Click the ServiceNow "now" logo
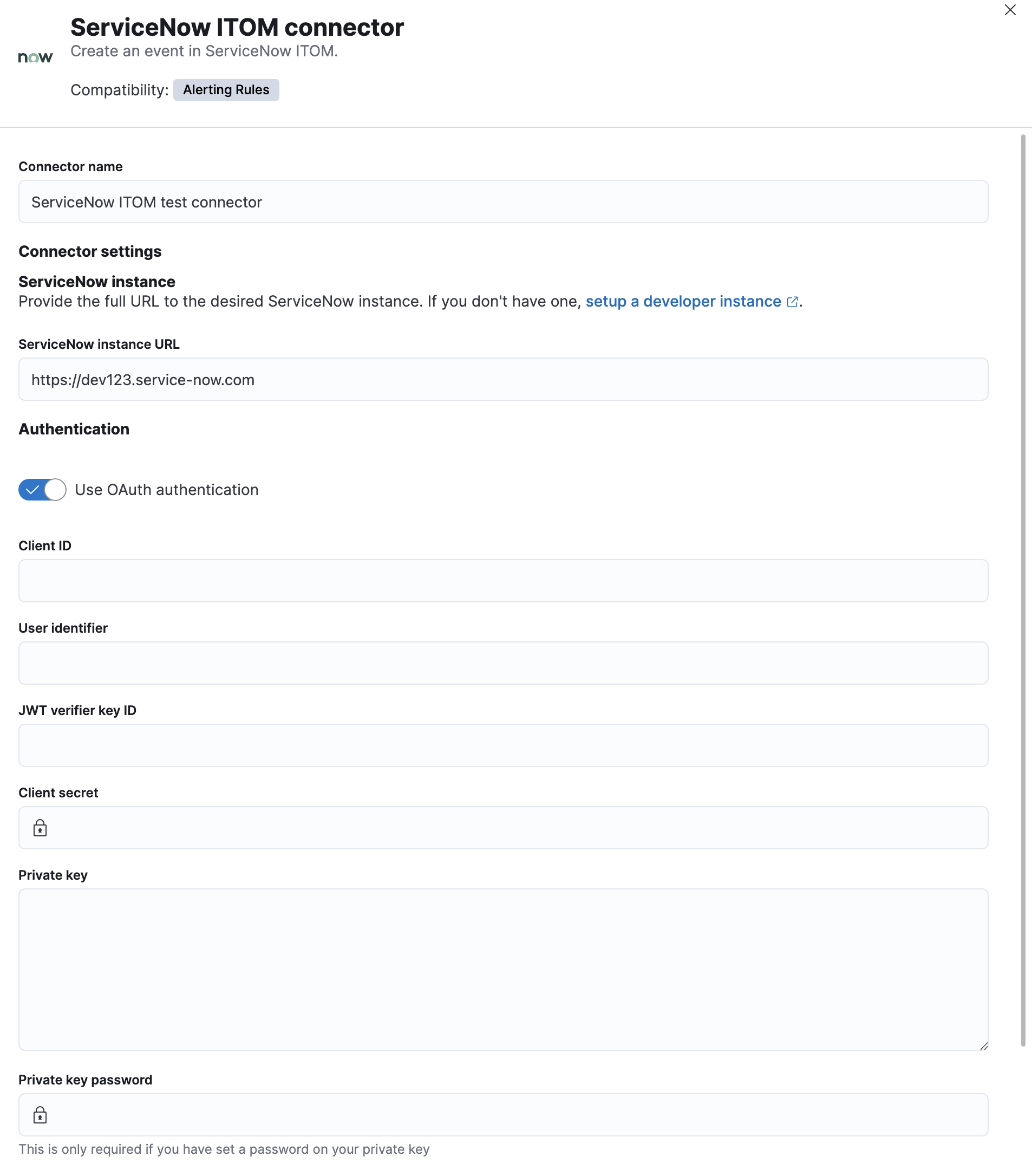 tap(35, 55)
